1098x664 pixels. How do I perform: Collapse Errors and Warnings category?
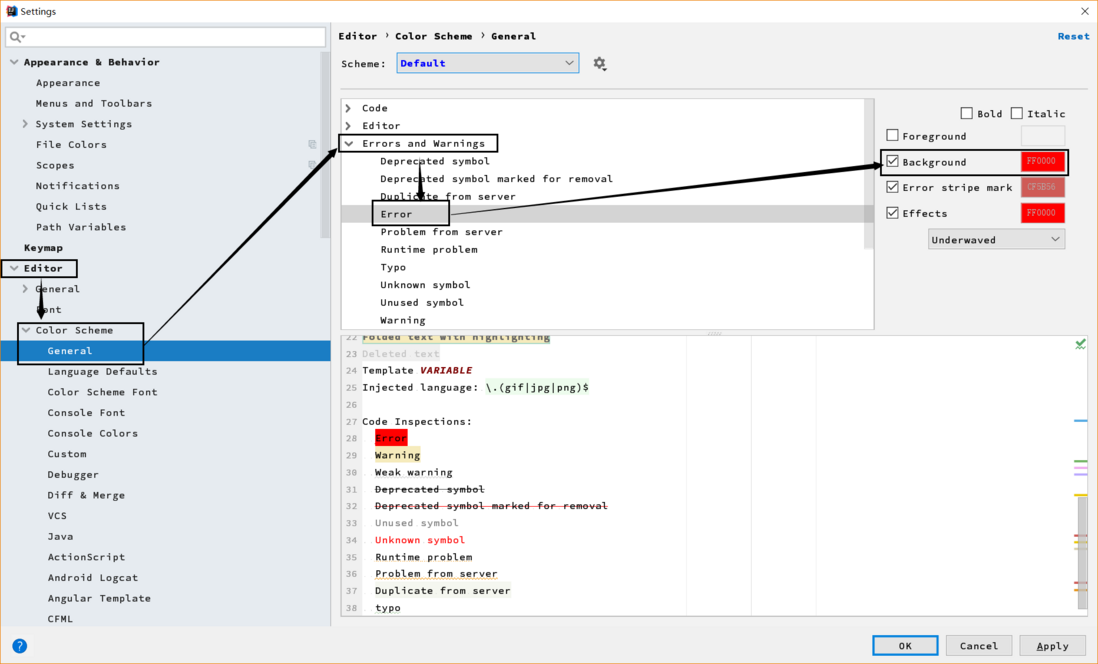point(349,144)
